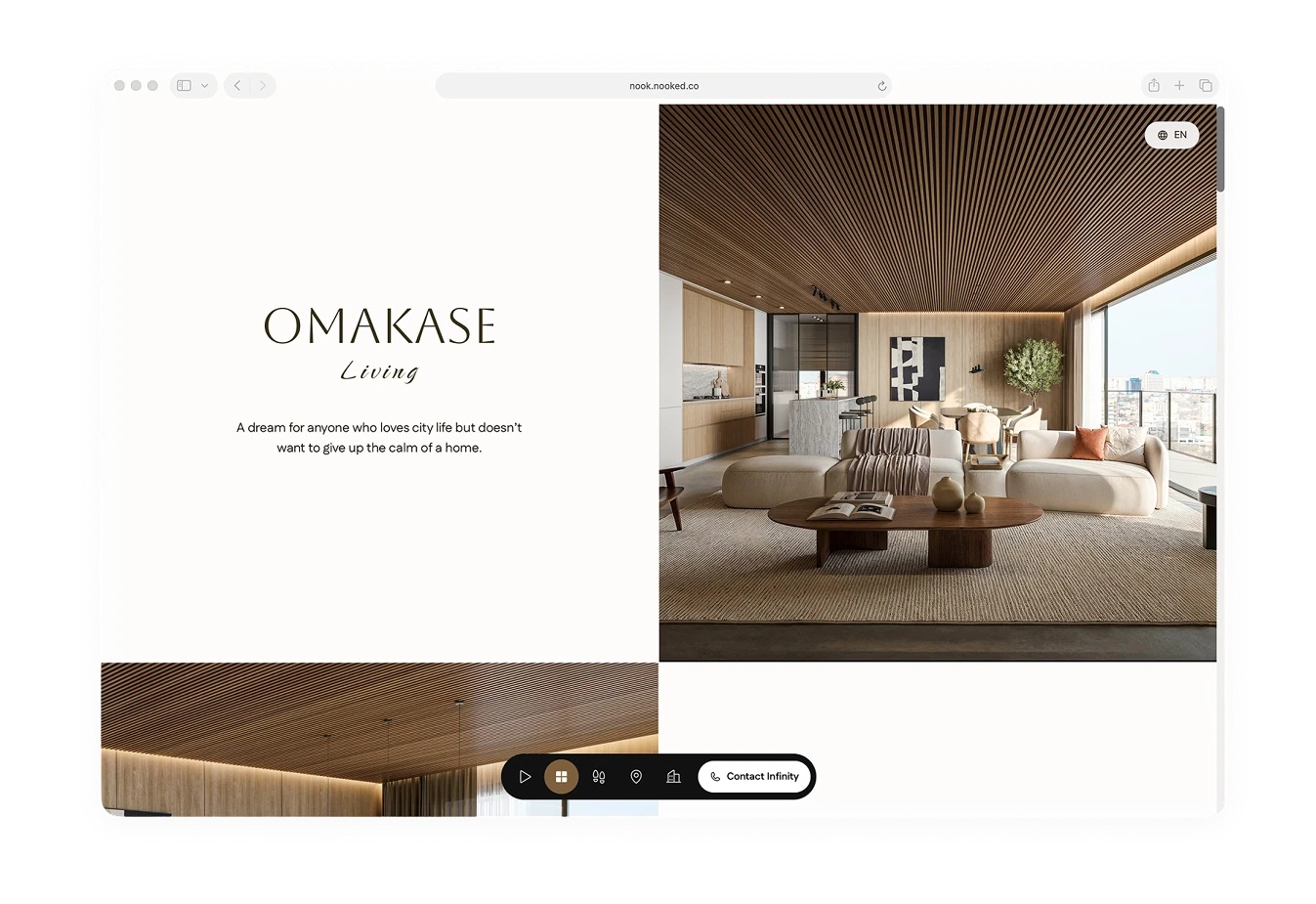Screen dimensions: 1316x904
Task: Open the EN language selector
Action: click(1171, 135)
